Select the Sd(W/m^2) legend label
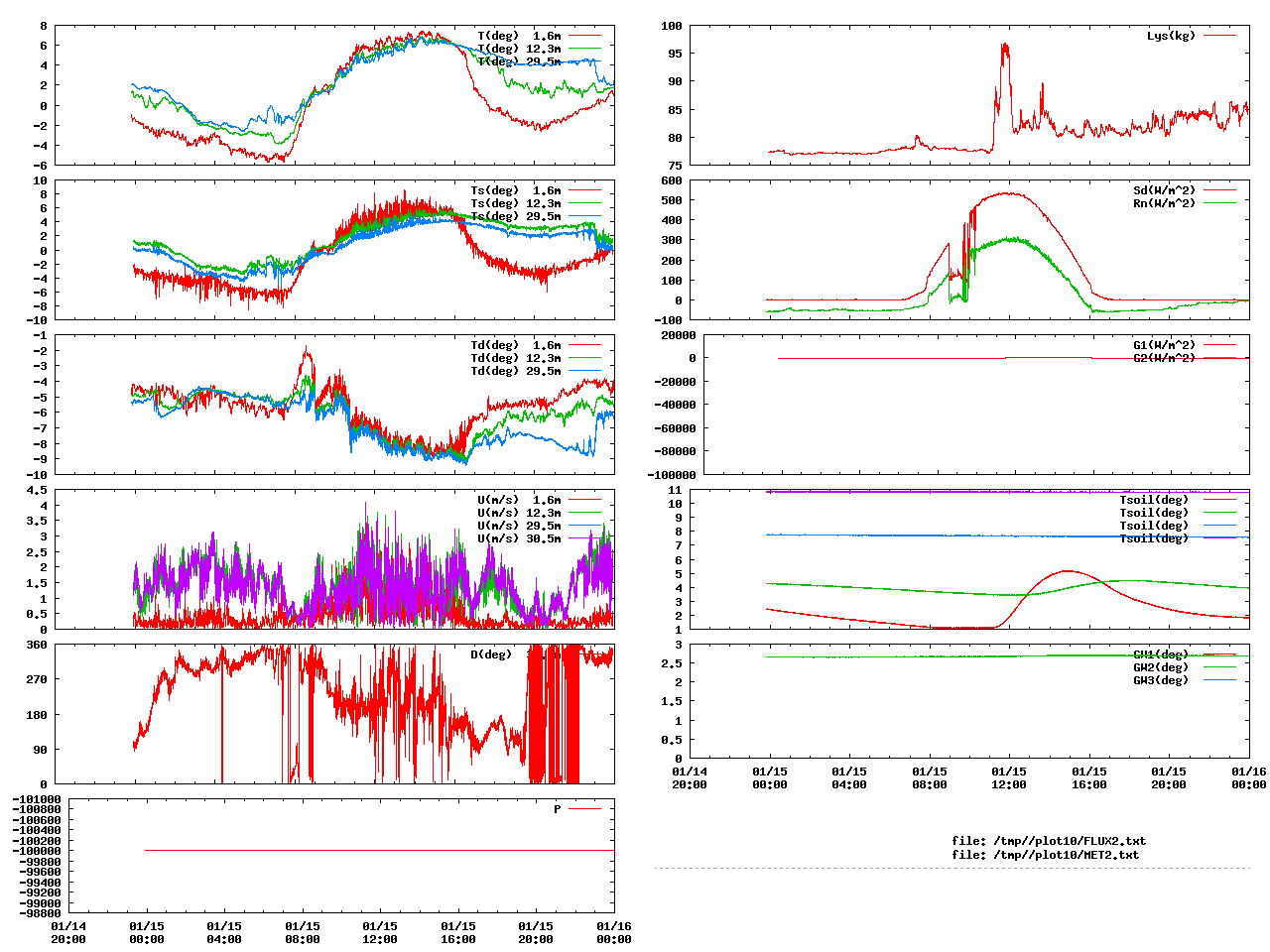This screenshot has width=1270, height=952. click(1164, 190)
